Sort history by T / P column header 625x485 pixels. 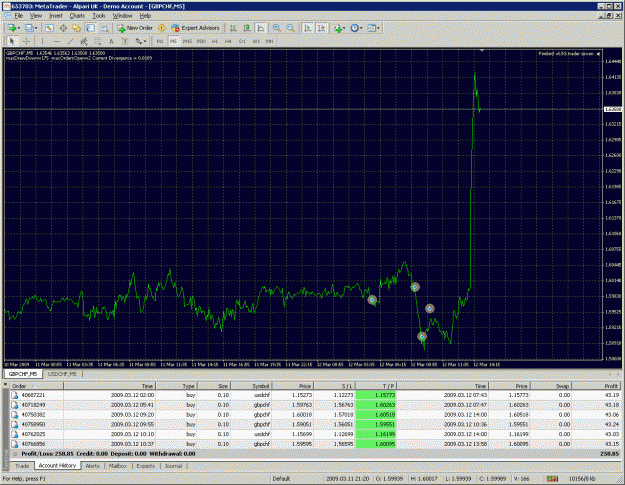(x=376, y=386)
